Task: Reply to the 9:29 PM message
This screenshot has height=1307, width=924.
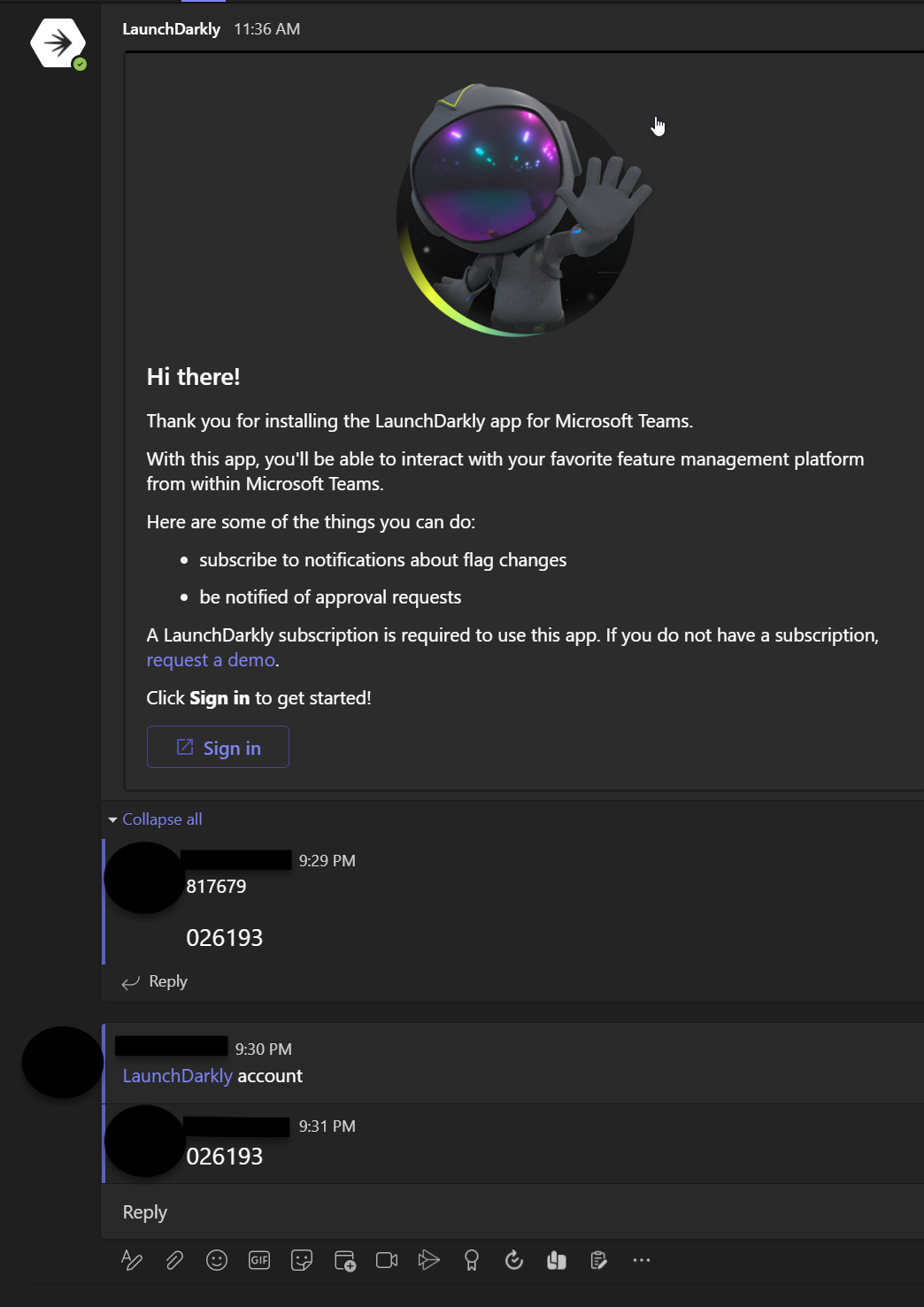Action: click(x=166, y=981)
